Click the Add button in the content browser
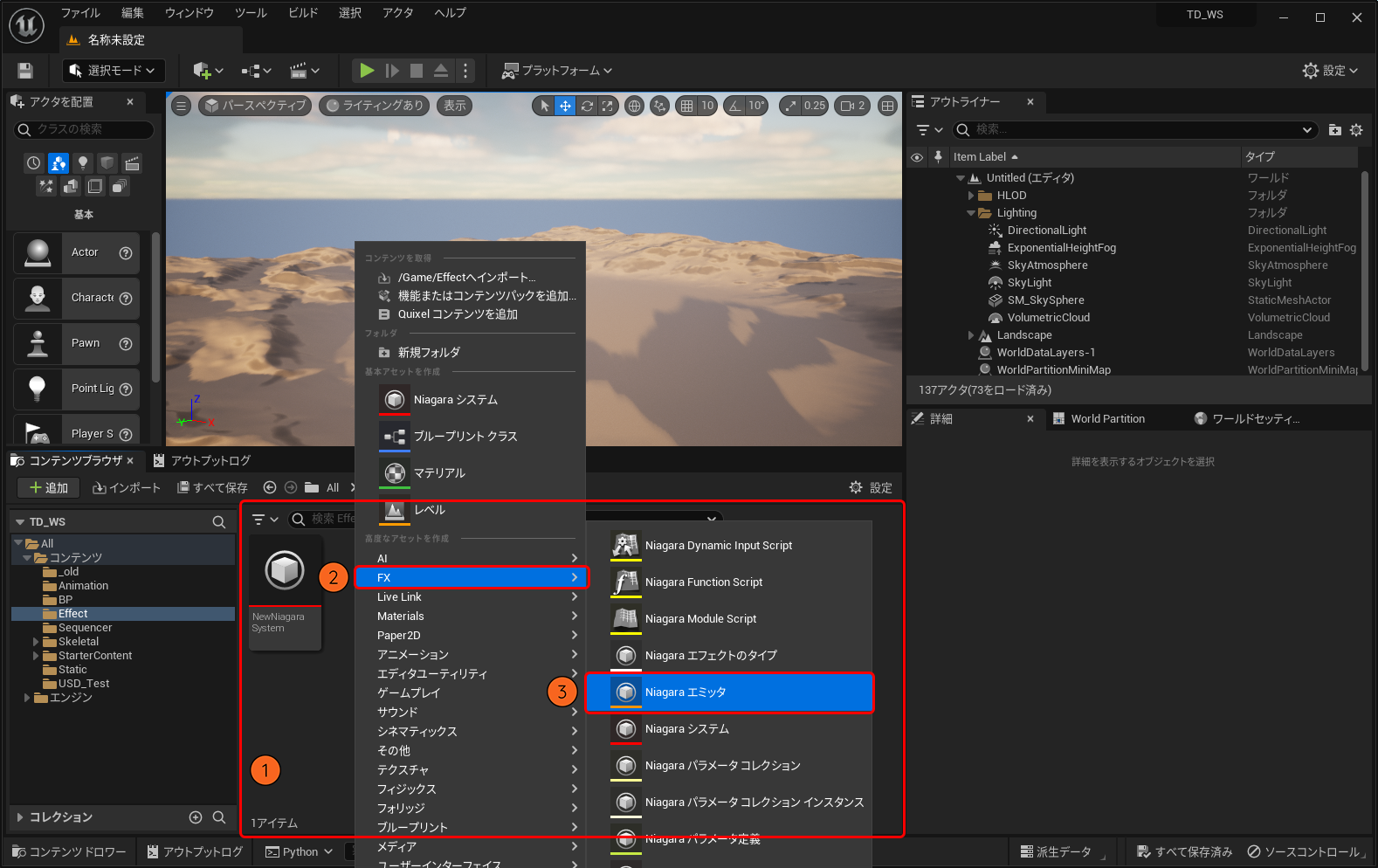 48,488
